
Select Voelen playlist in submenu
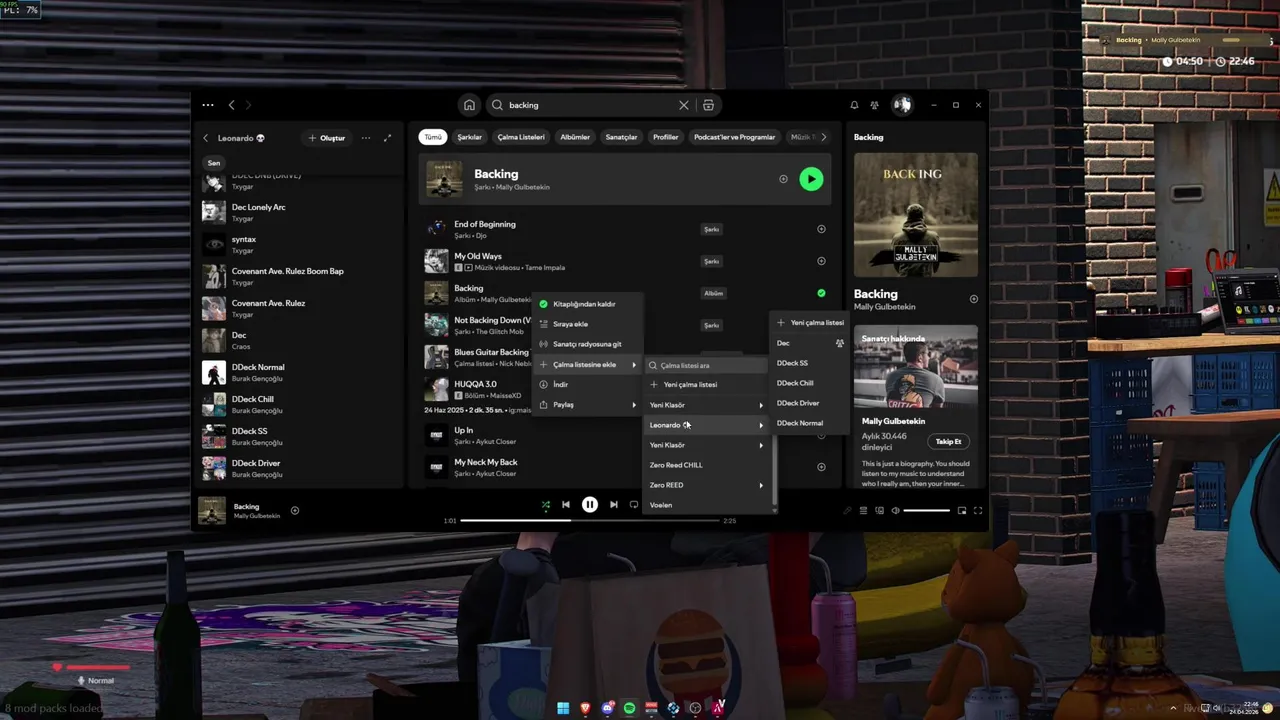(706, 505)
